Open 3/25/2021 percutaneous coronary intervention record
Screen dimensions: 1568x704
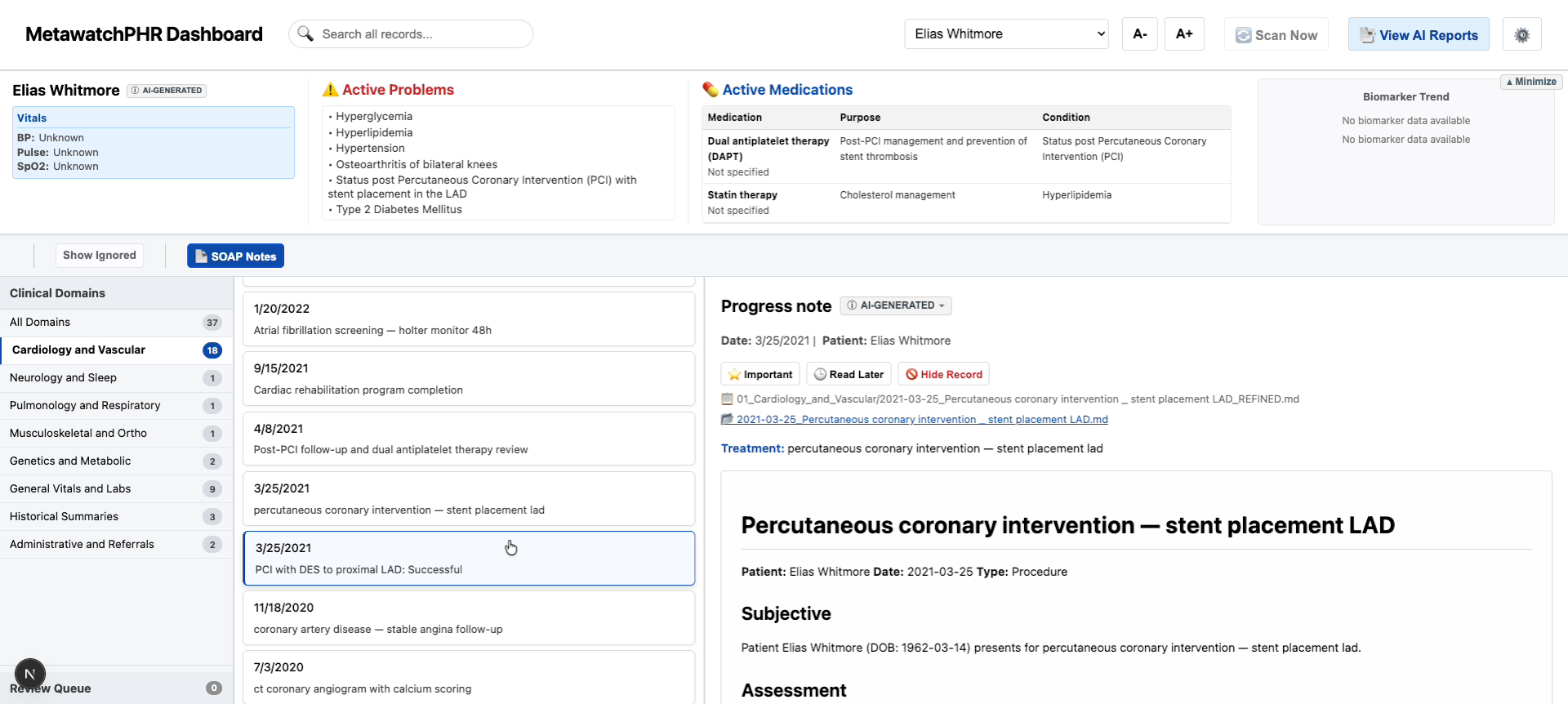469,498
